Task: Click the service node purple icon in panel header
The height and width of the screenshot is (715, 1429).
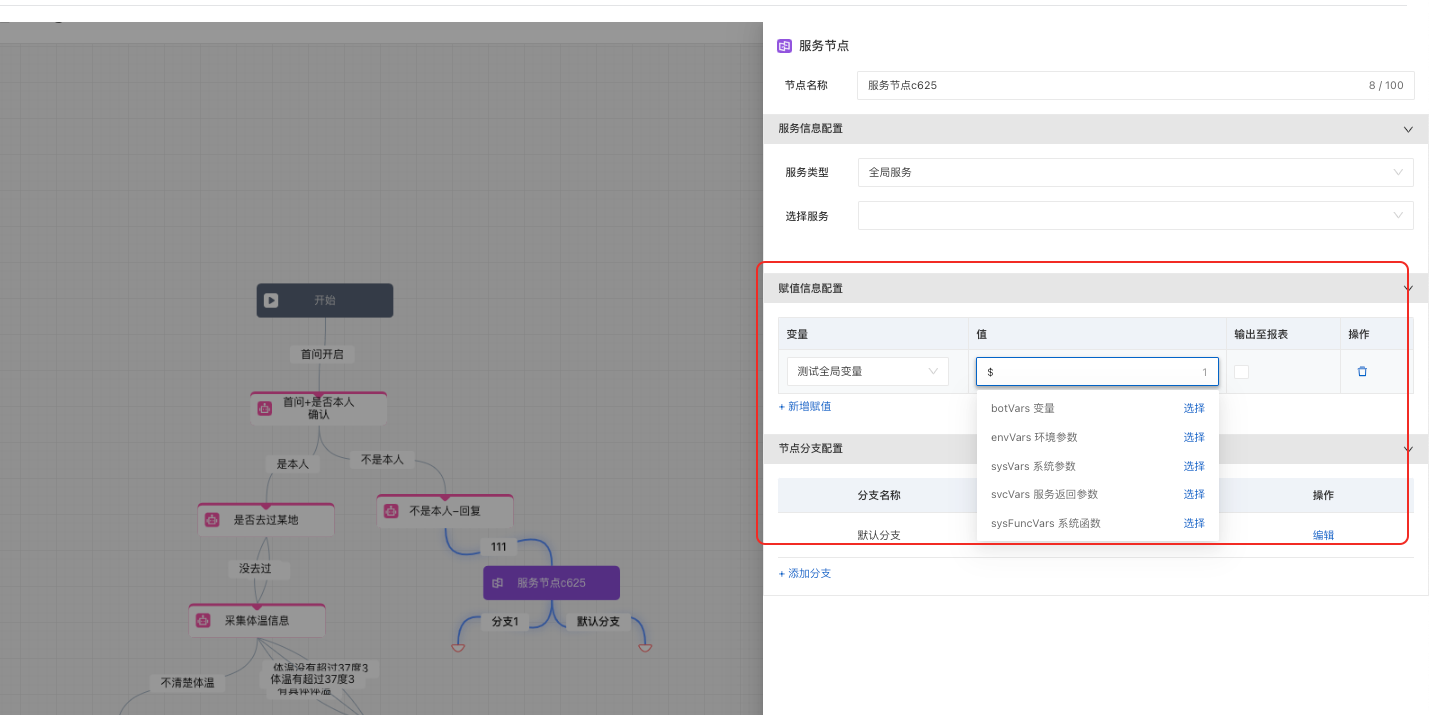Action: (785, 46)
